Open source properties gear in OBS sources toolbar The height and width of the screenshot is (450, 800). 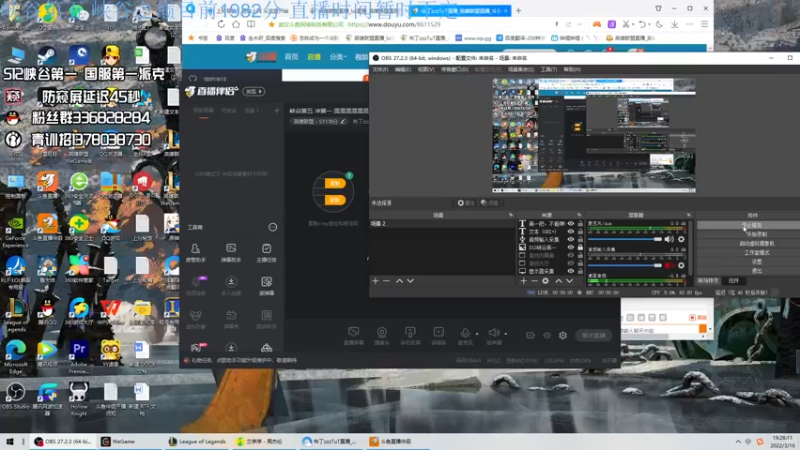545,281
